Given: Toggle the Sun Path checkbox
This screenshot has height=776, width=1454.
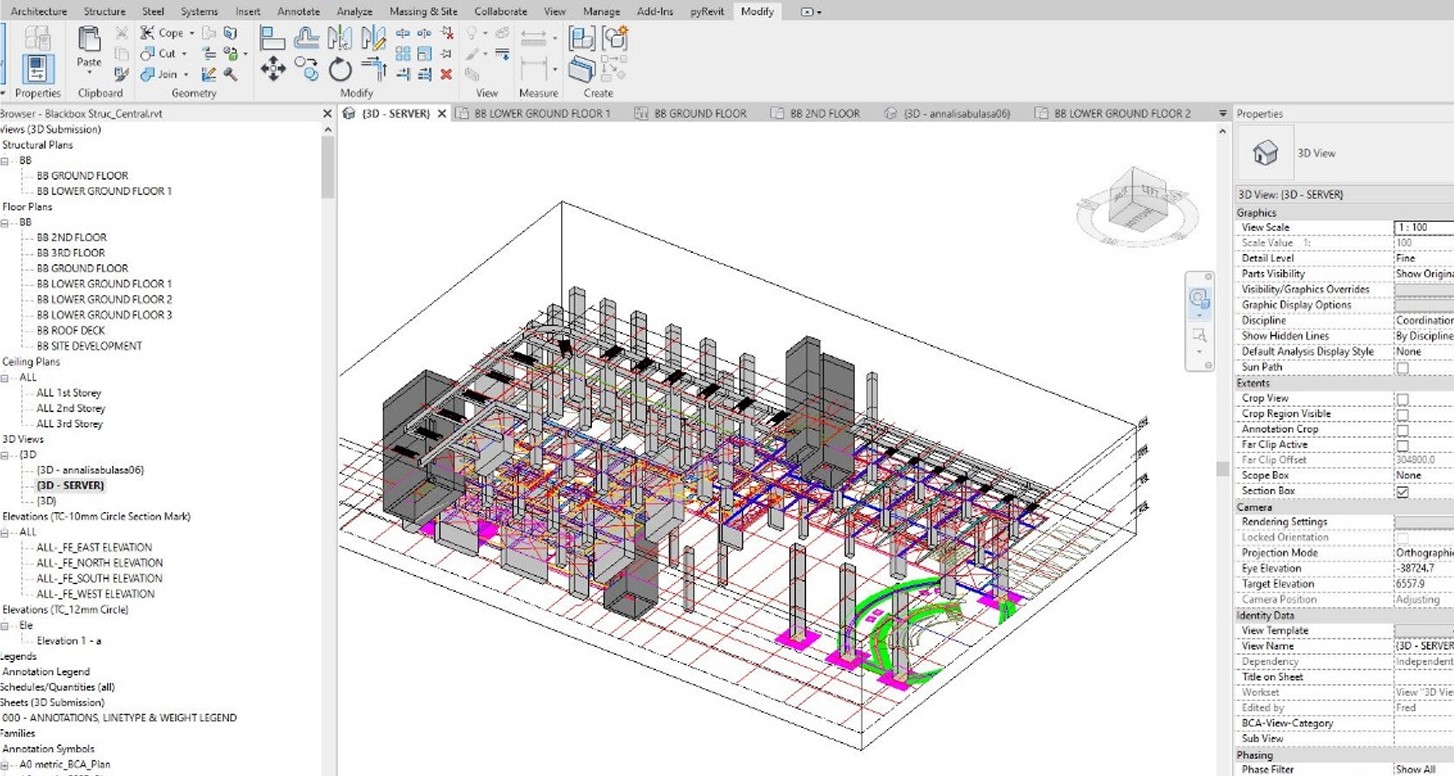Looking at the screenshot, I should [1402, 368].
